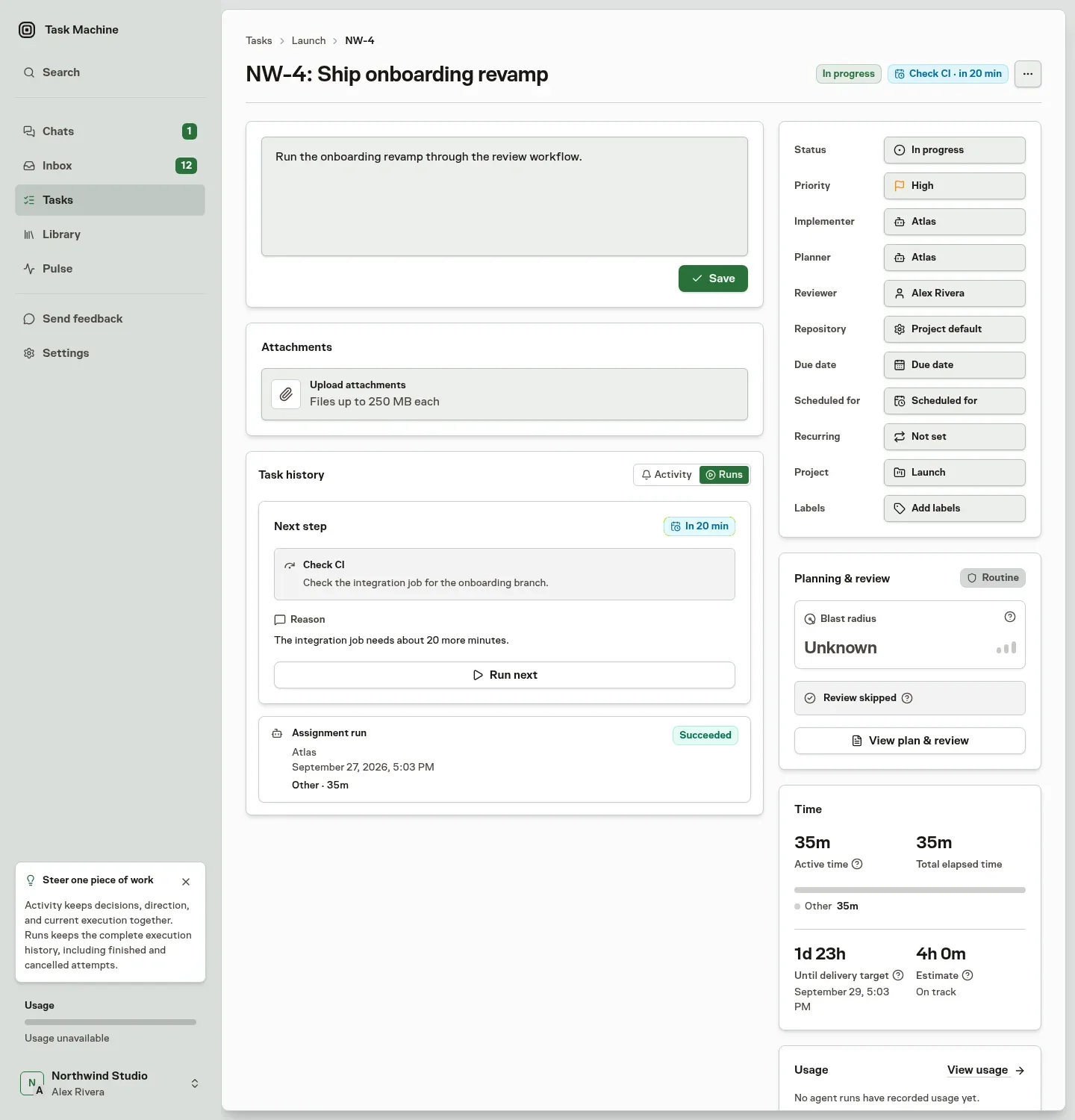
Task: Go to Library in the sidebar
Action: (x=110, y=234)
